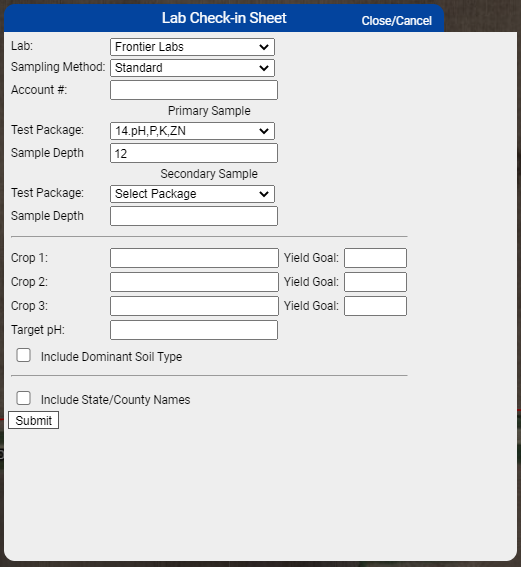Expand the Sampling Method dropdown
Viewport: 521px width, 567px height.
192,68
